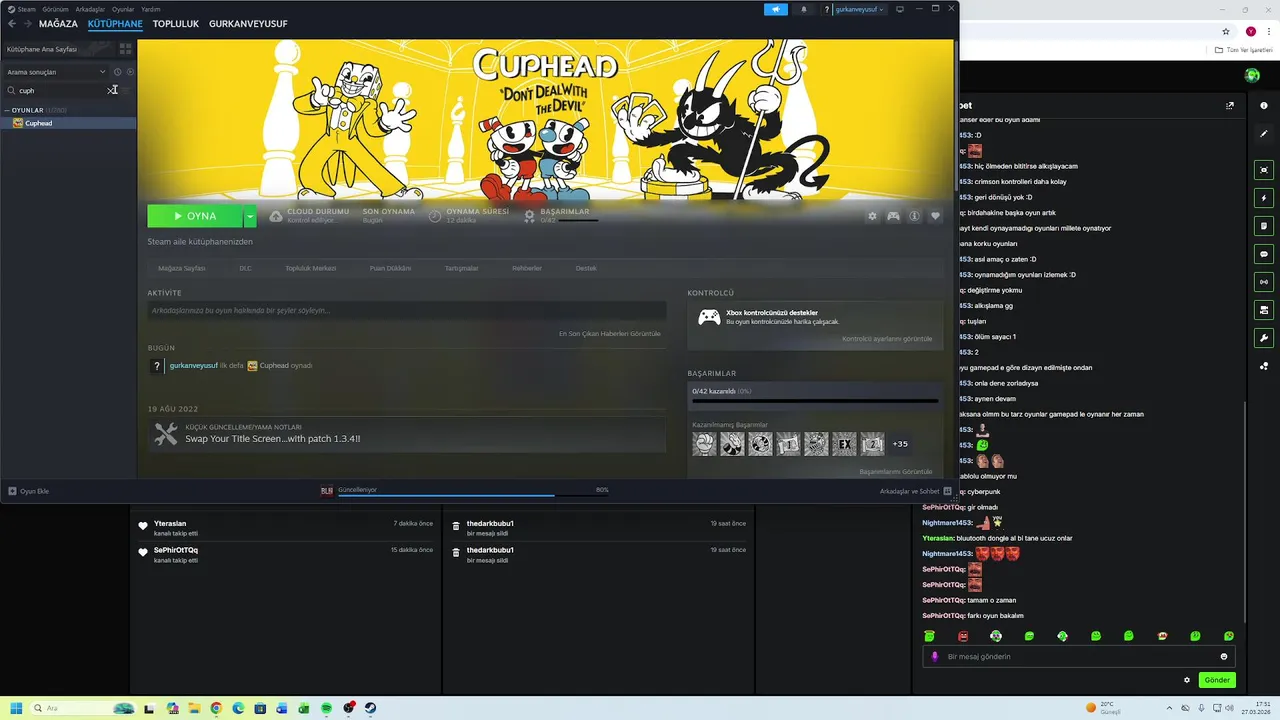Click Kontrolcü ayarlarını görüntüle
1280x720 pixels.
pos(887,339)
